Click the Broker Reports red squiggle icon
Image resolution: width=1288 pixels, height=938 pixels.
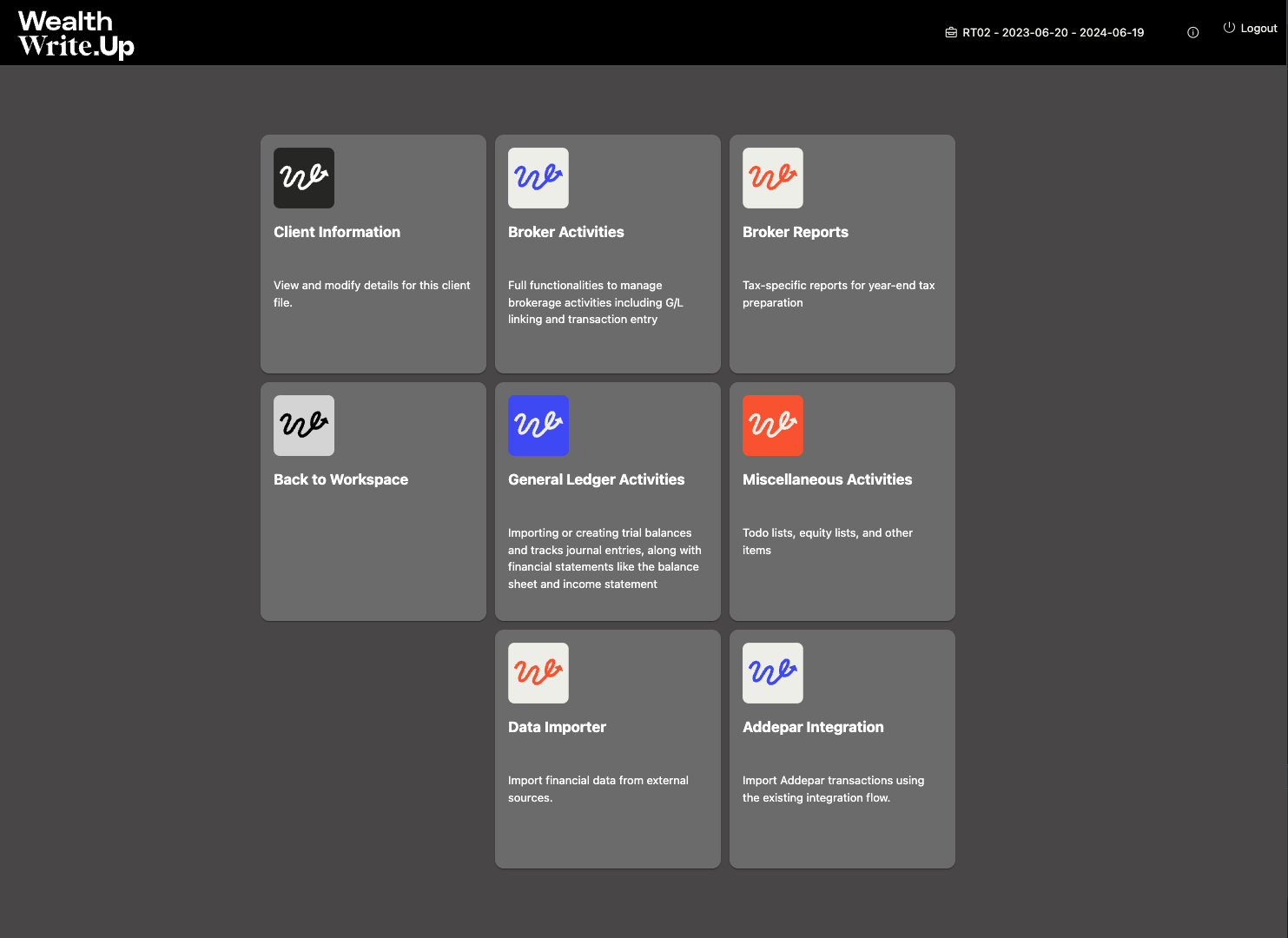(773, 178)
